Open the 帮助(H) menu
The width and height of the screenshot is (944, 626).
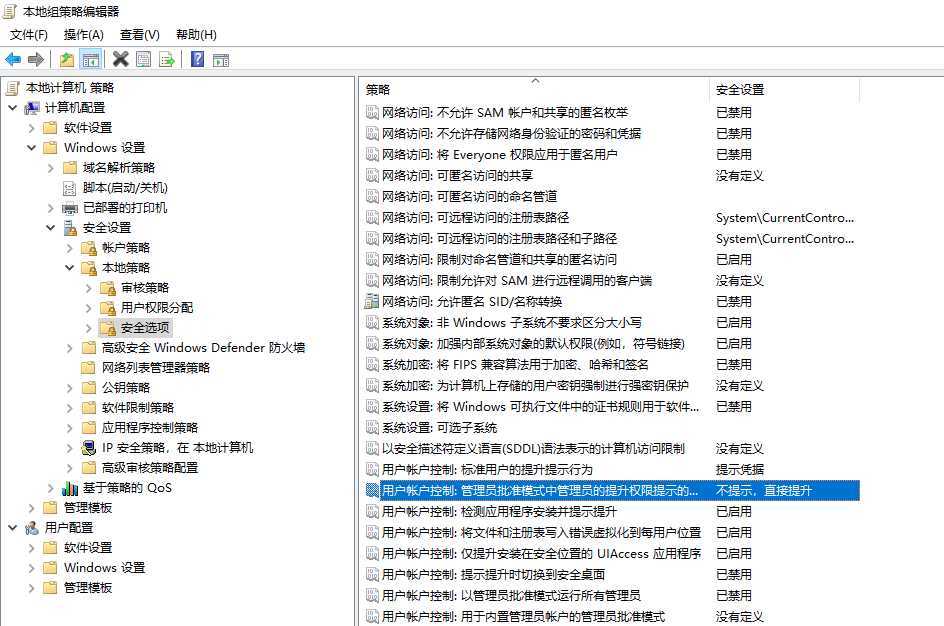click(x=196, y=35)
